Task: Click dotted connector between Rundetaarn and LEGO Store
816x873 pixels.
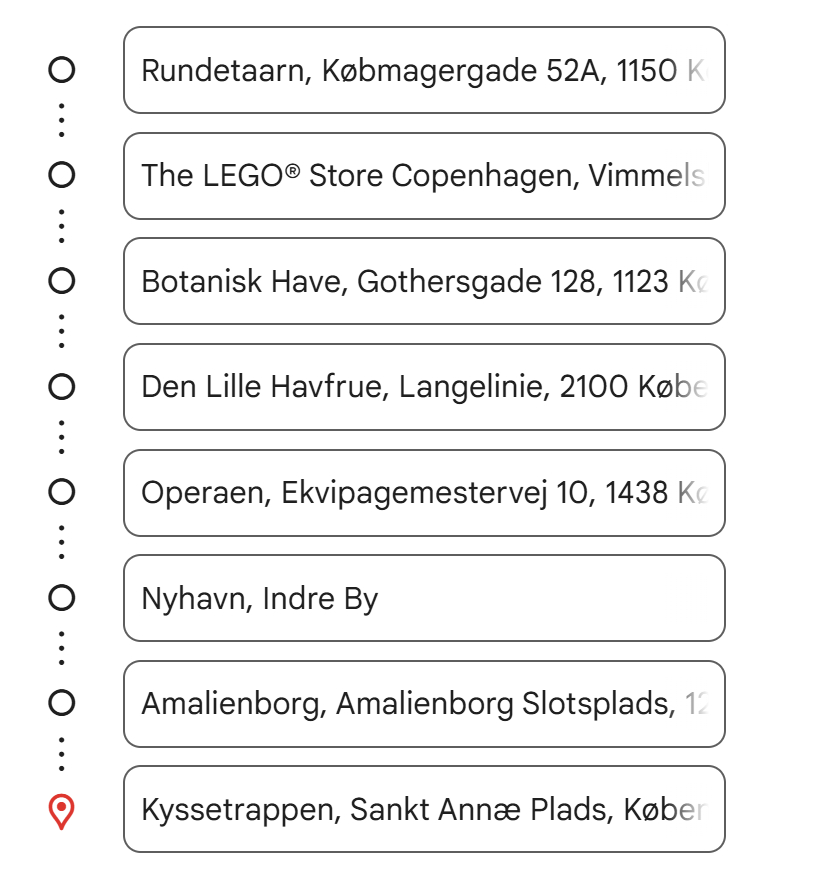Action: [x=62, y=122]
